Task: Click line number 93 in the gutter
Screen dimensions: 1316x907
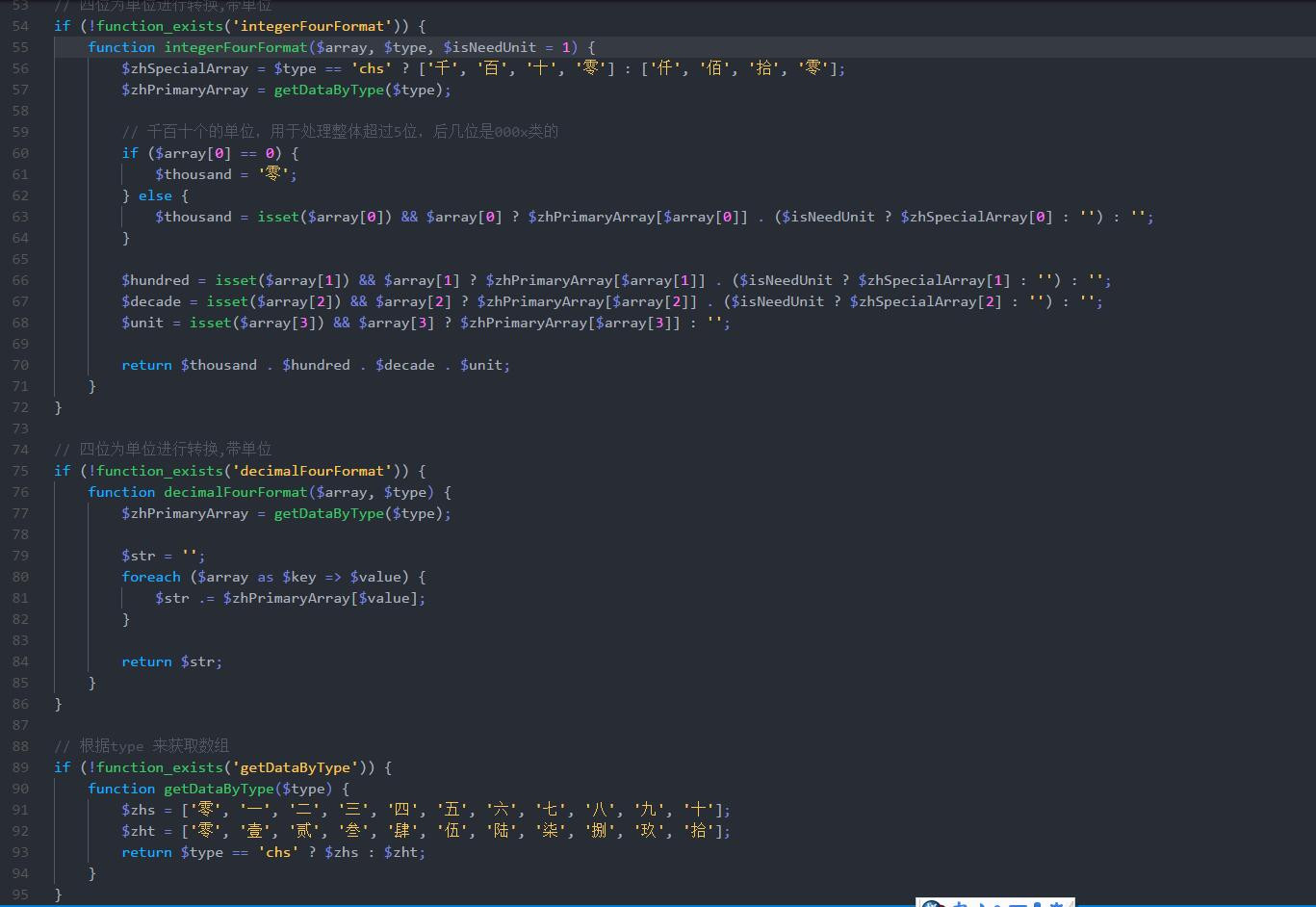Action: point(20,852)
